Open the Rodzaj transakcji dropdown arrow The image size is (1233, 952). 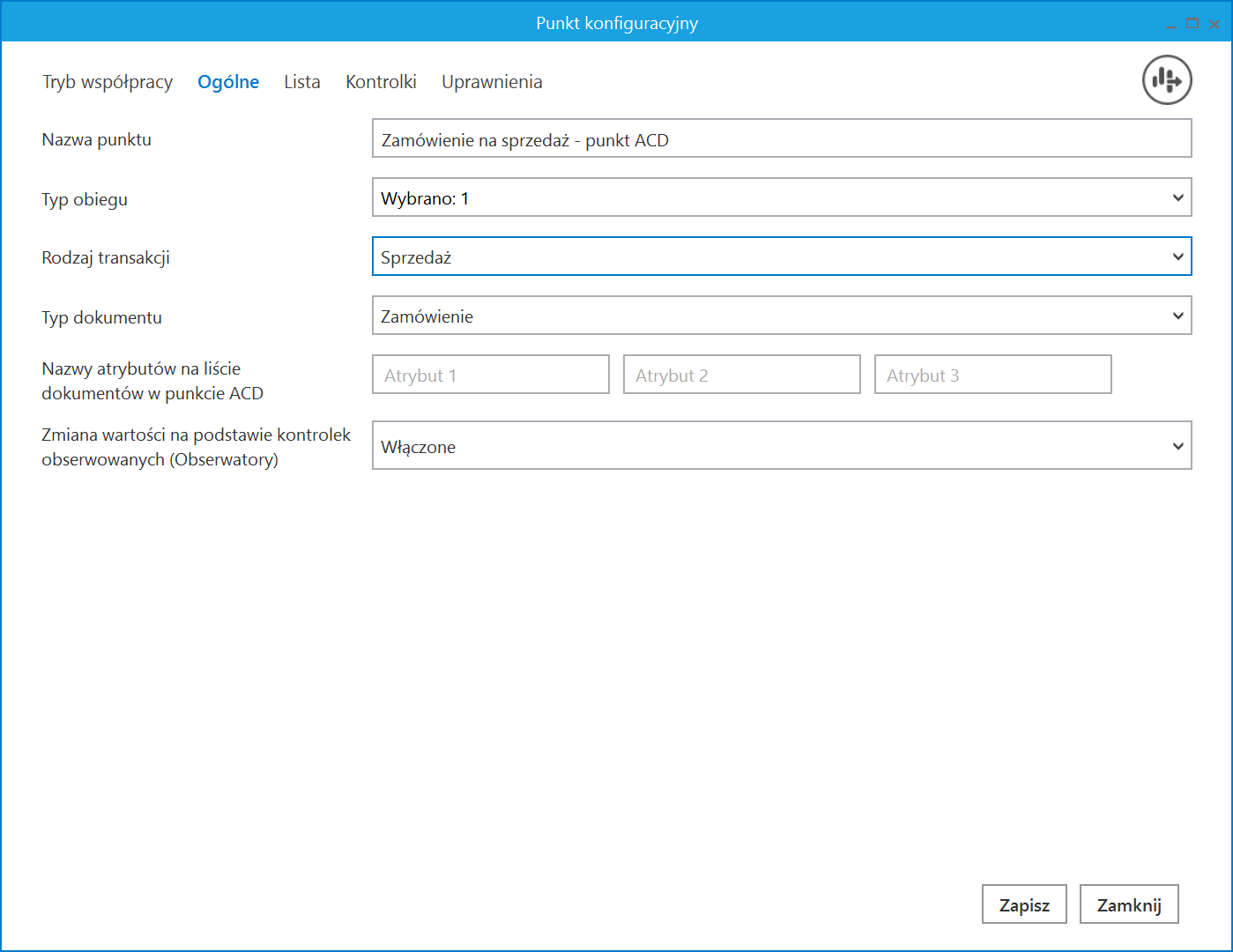1177,257
